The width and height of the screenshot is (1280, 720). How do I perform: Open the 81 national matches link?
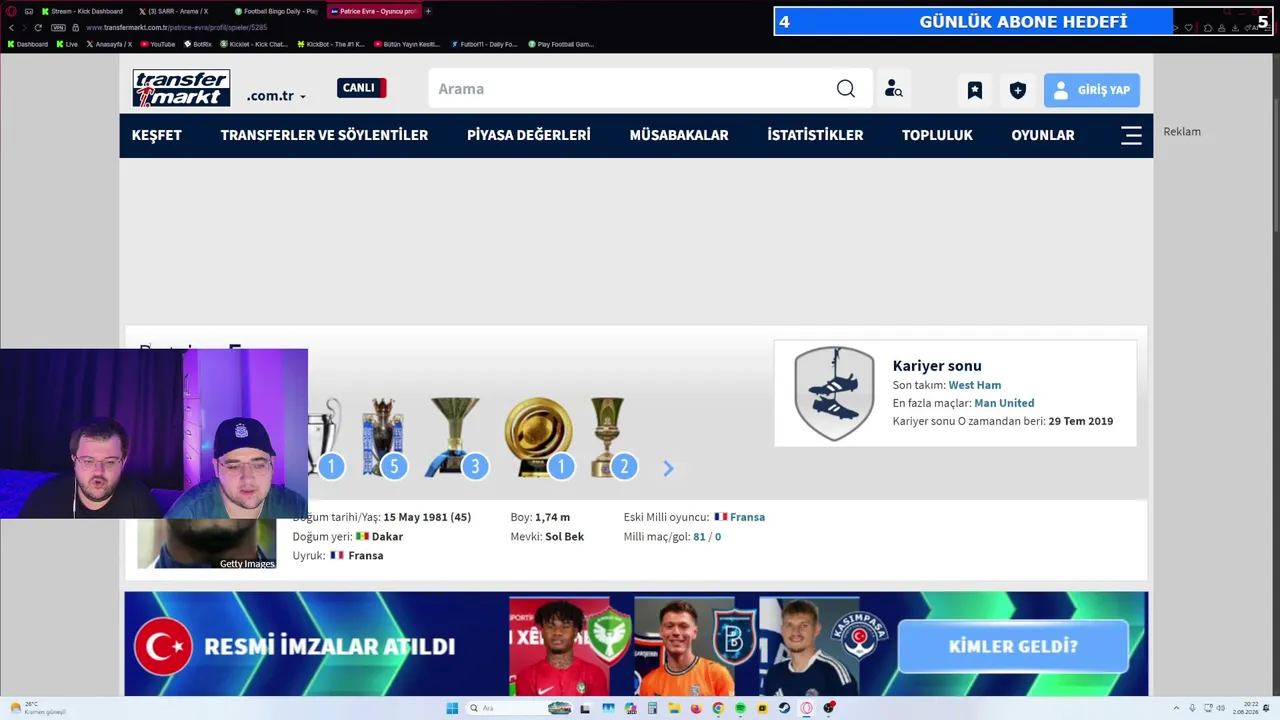pos(699,537)
